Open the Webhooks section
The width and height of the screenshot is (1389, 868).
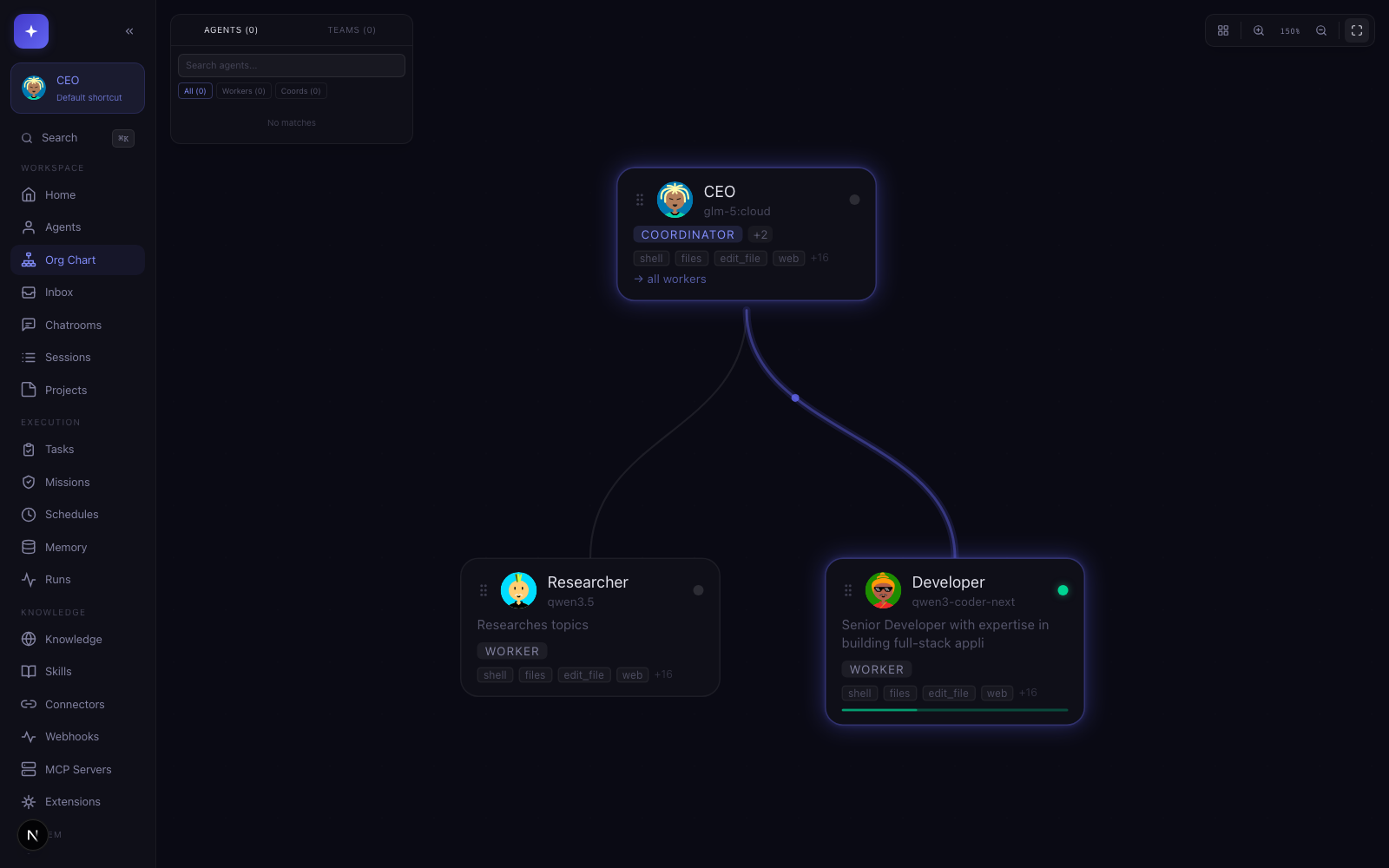coord(71,736)
